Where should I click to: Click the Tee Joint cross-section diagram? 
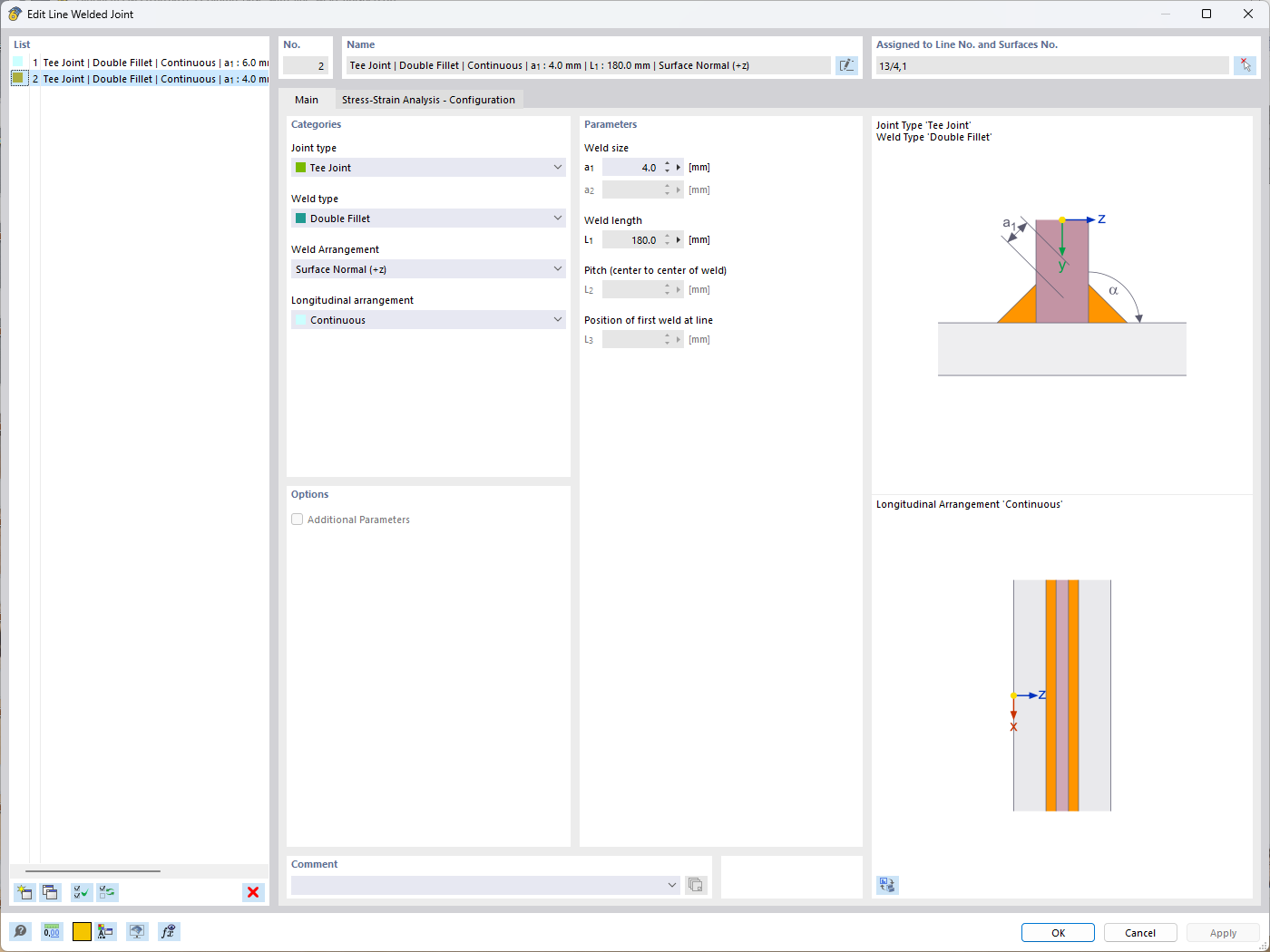click(1061, 297)
